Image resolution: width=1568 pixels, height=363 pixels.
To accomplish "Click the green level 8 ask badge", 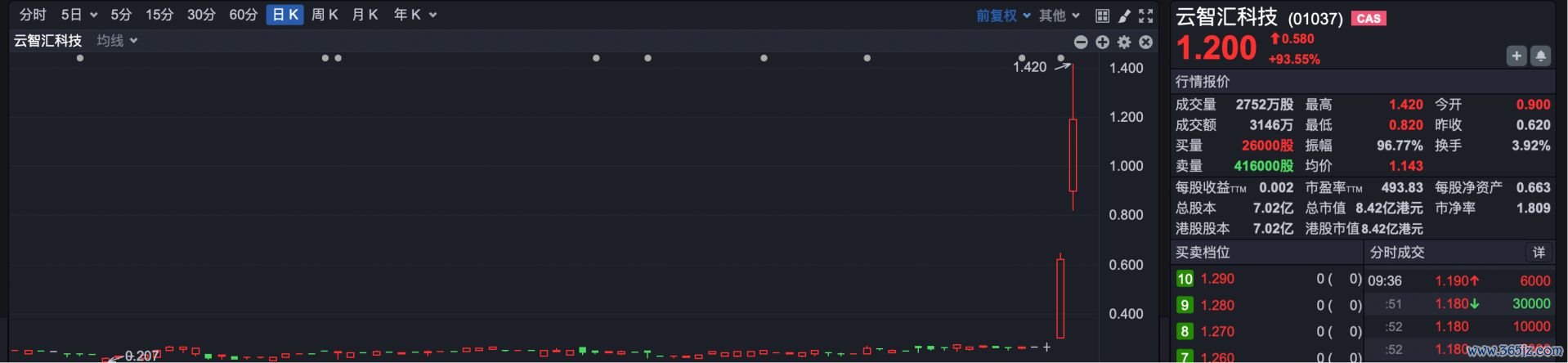I will [x=1185, y=331].
